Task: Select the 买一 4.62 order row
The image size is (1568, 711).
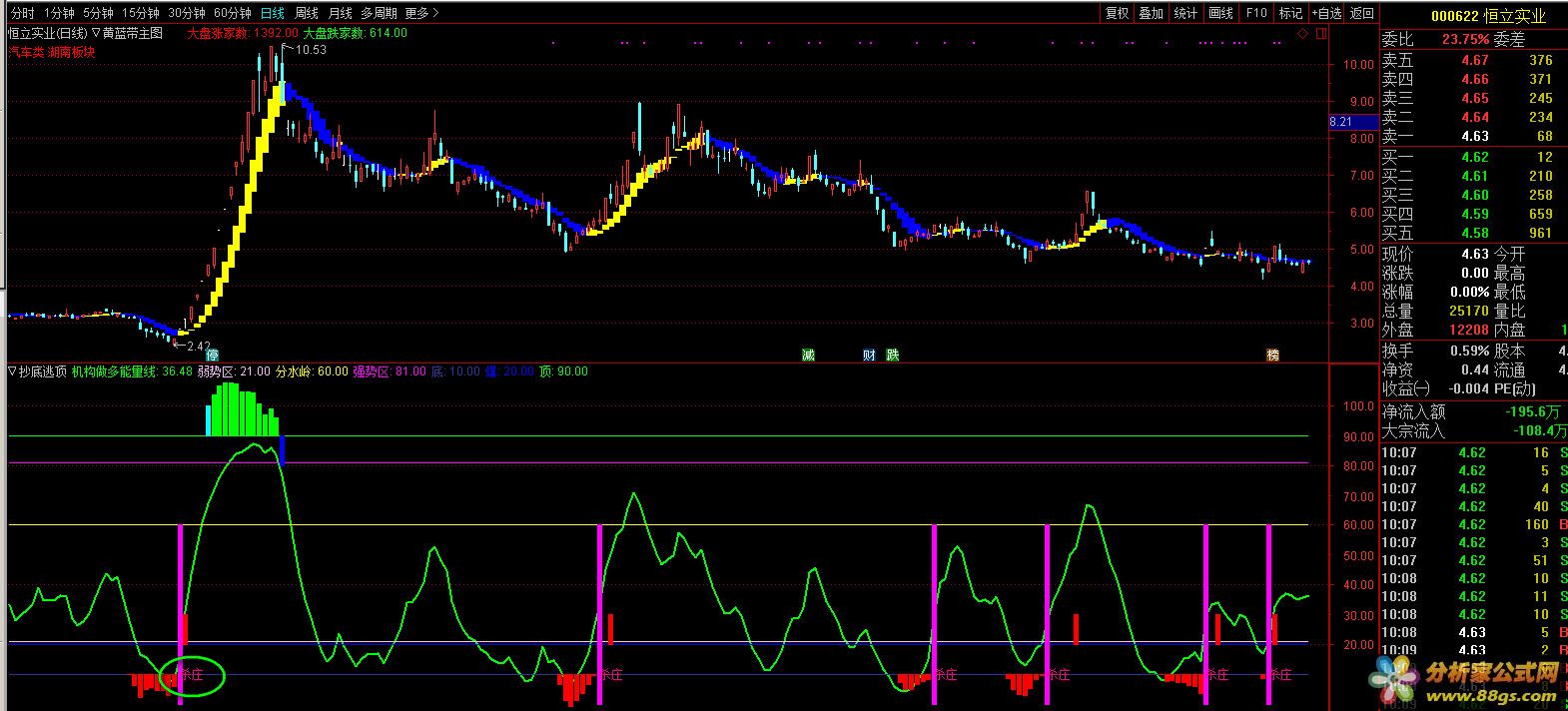Action: [1474, 157]
